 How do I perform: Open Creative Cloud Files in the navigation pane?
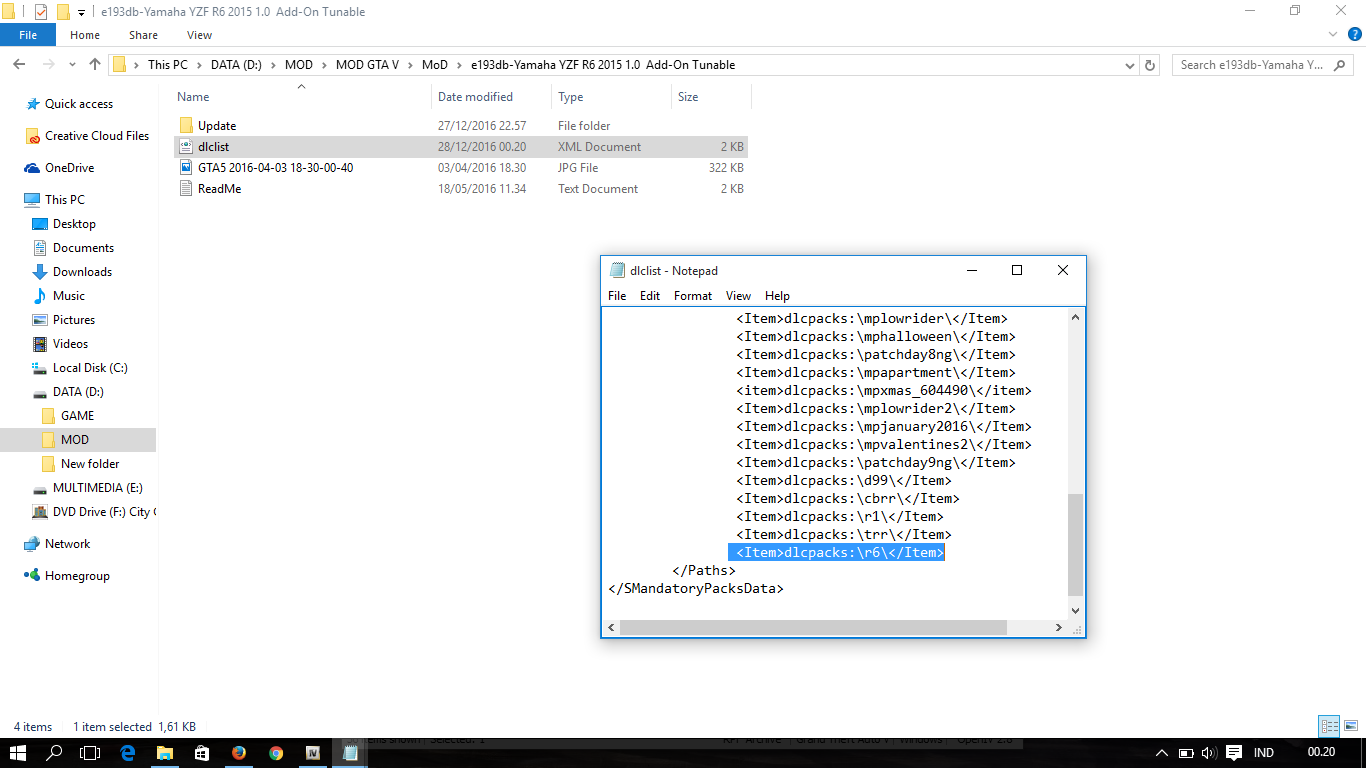[96, 136]
